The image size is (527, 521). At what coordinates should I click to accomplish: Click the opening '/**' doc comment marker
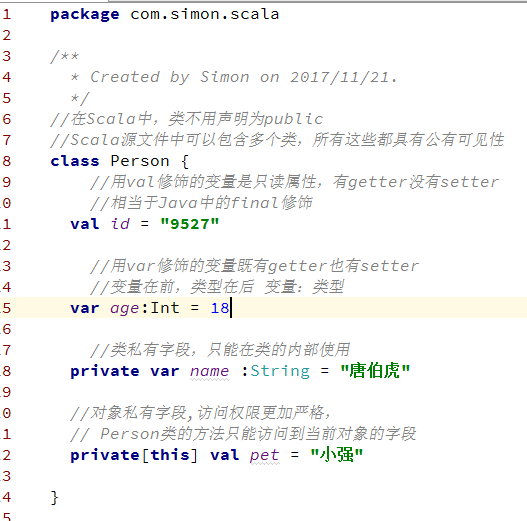pyautogui.click(x=65, y=56)
